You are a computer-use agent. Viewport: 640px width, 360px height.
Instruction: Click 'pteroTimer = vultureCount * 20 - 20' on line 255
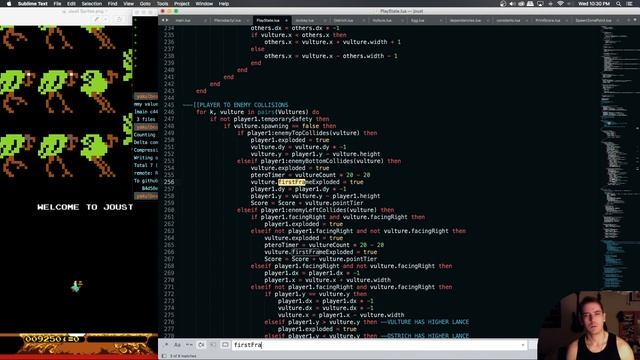(310, 175)
